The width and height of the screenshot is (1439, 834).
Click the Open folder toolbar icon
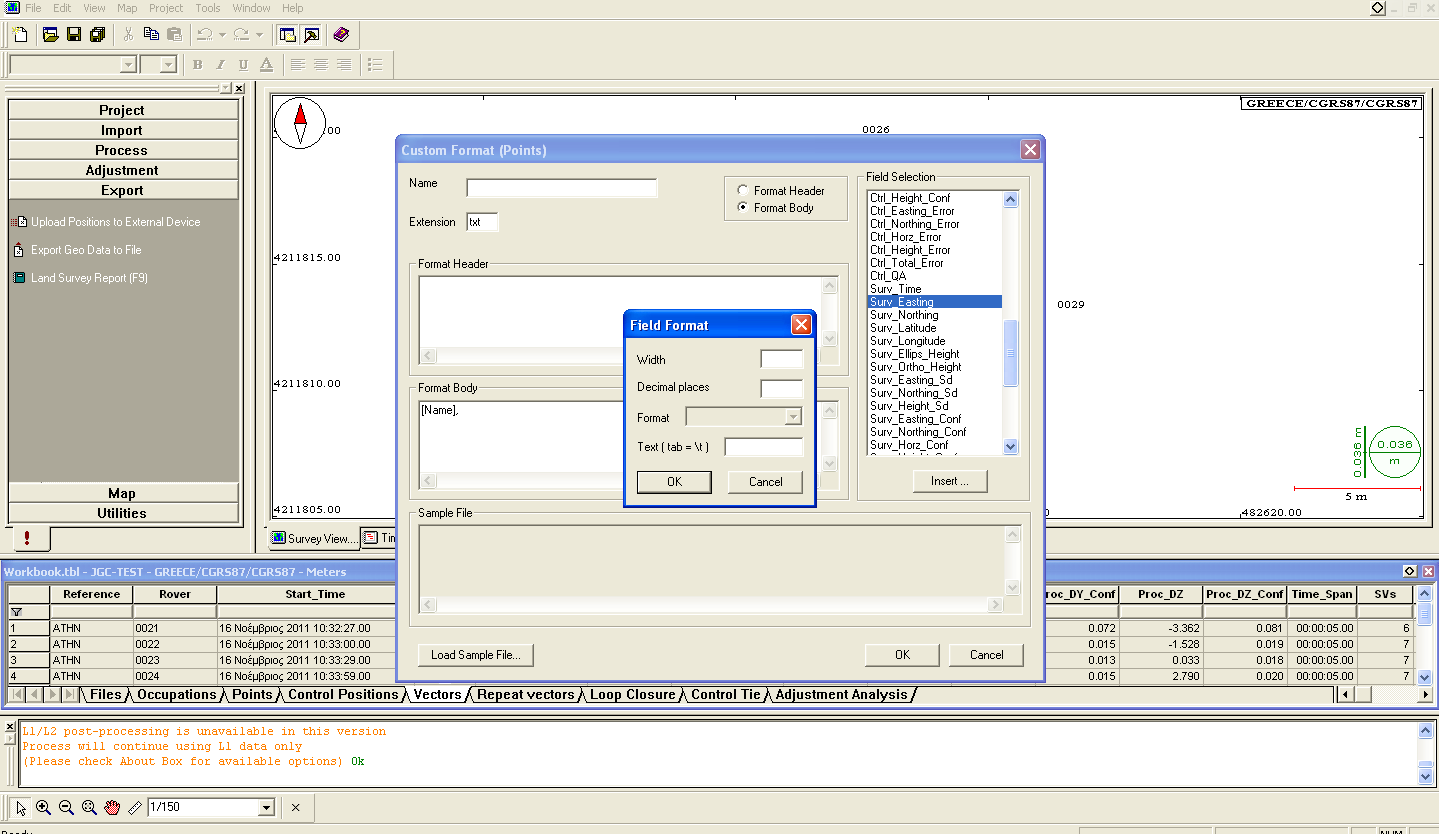click(50, 35)
